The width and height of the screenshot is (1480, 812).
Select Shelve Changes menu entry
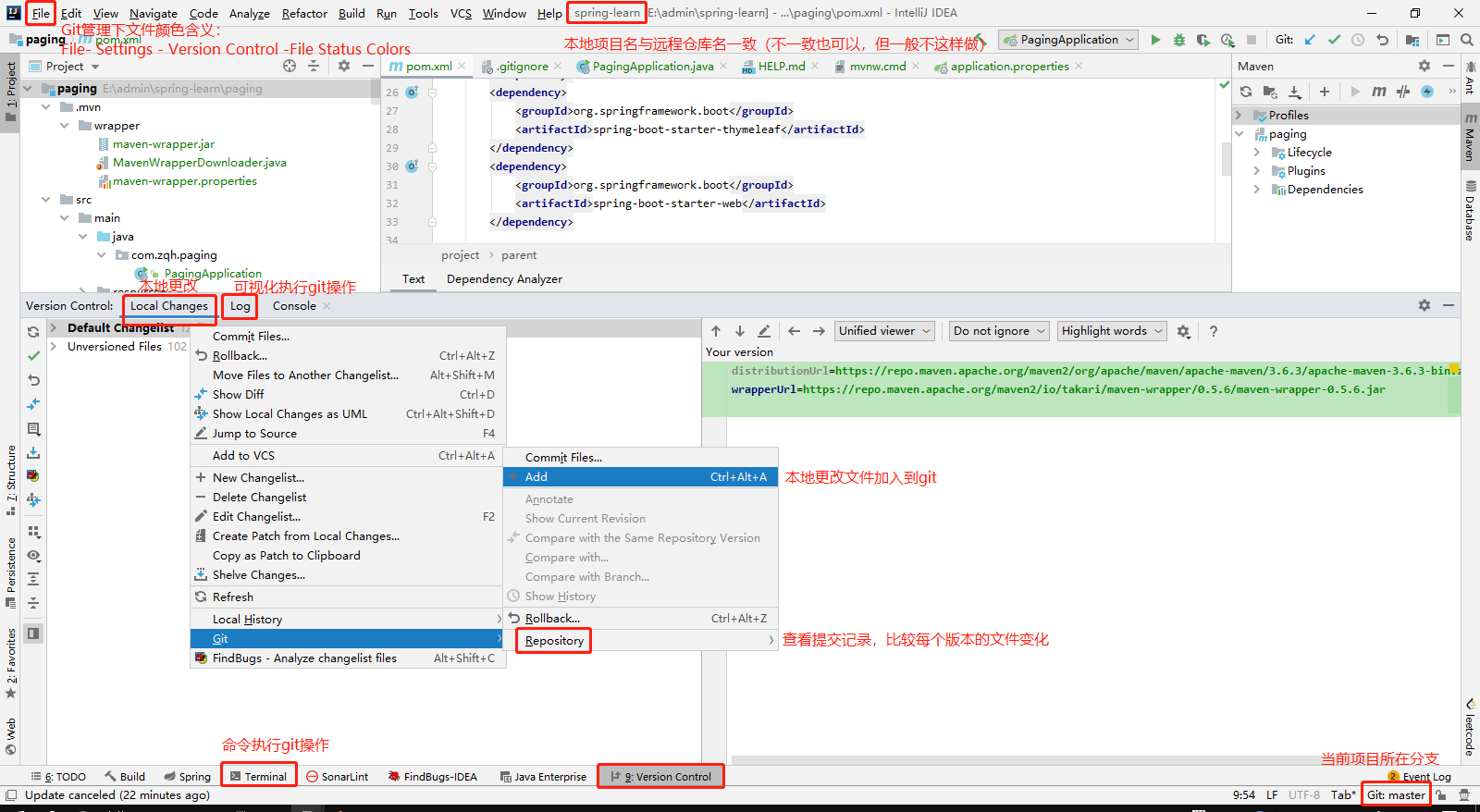(x=348, y=575)
